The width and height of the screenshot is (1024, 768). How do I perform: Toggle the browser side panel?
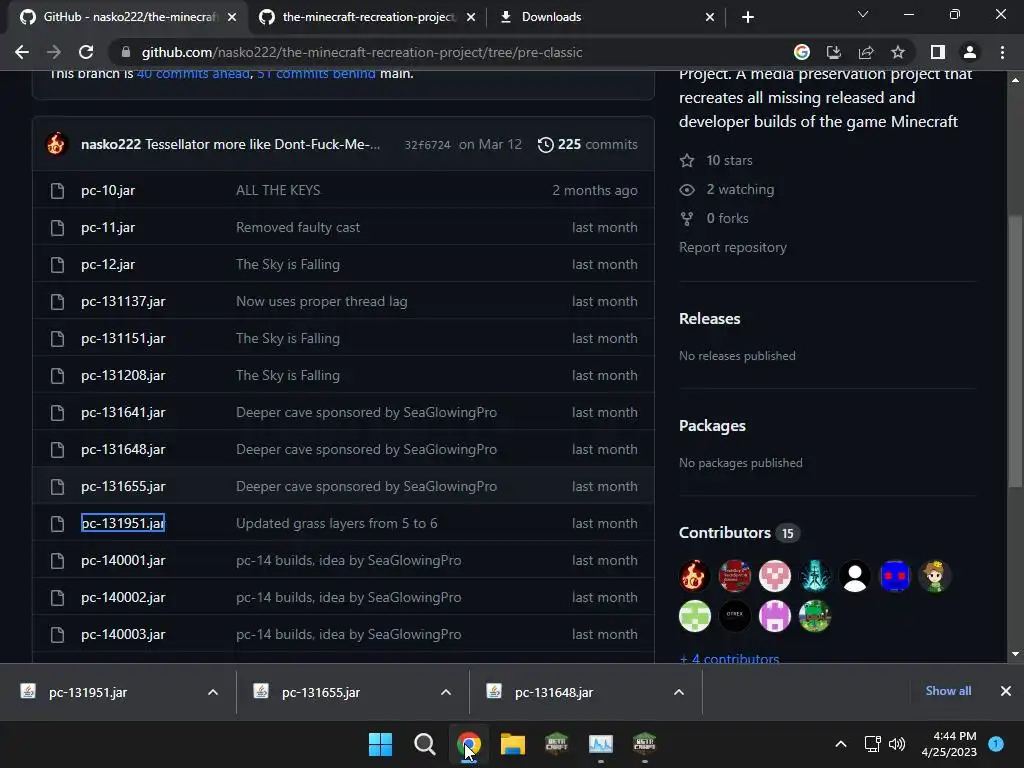pos(938,52)
